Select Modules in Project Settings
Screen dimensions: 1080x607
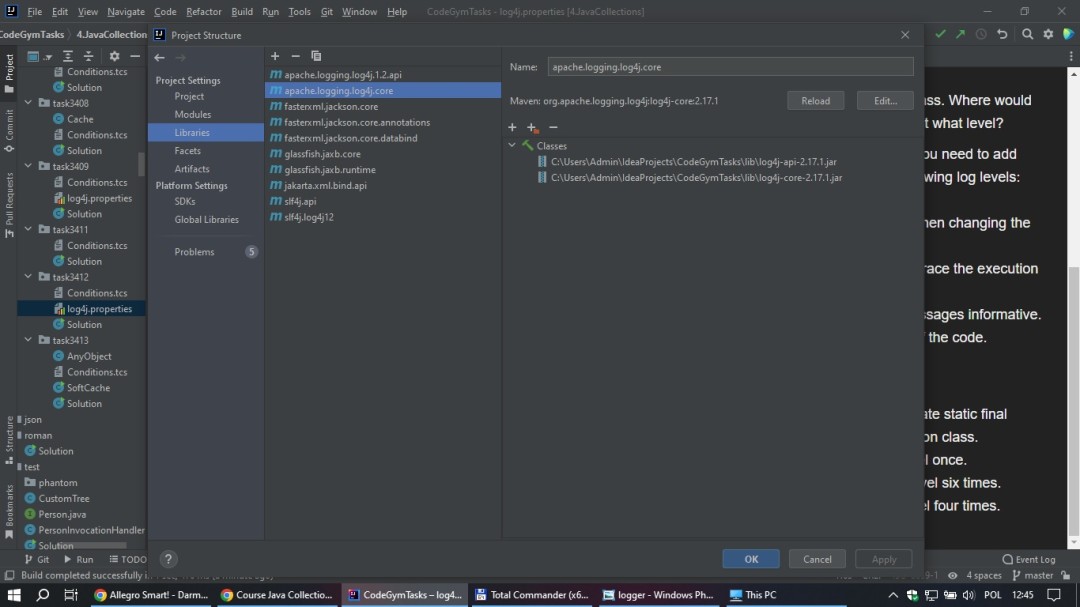[193, 114]
